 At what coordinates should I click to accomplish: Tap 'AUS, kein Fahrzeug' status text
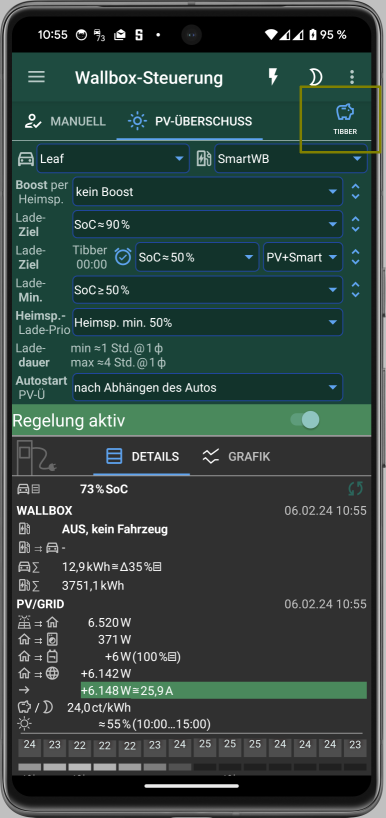(x=115, y=530)
